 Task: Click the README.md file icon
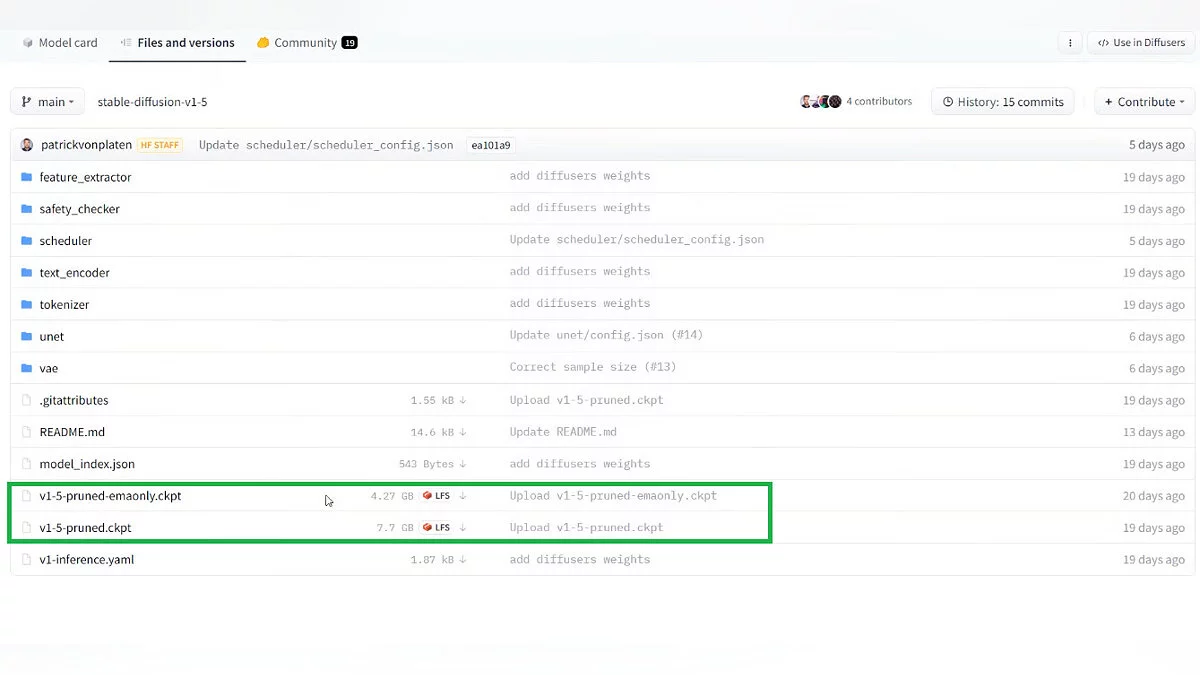coord(27,433)
